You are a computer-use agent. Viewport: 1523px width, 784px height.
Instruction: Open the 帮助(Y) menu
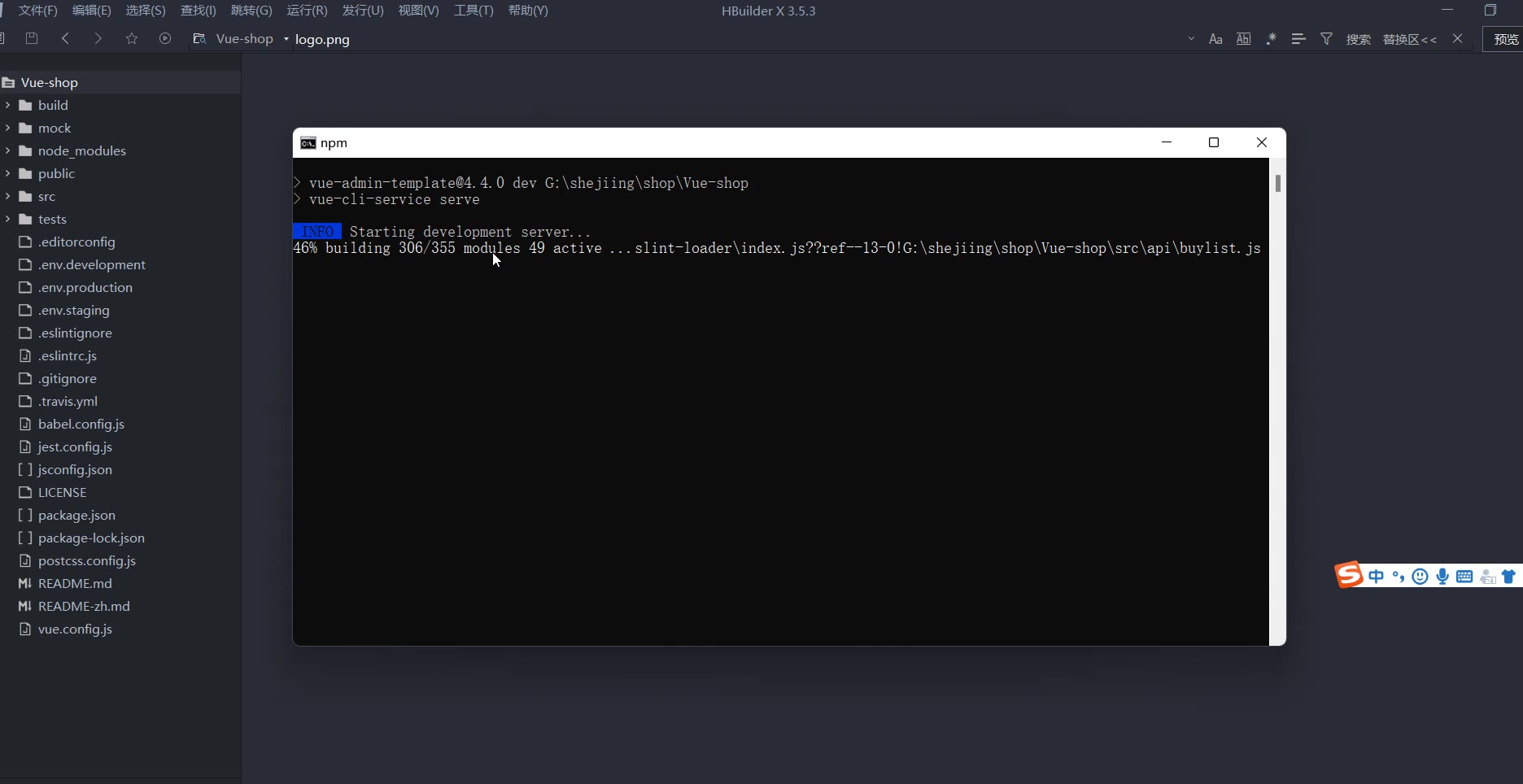(528, 11)
